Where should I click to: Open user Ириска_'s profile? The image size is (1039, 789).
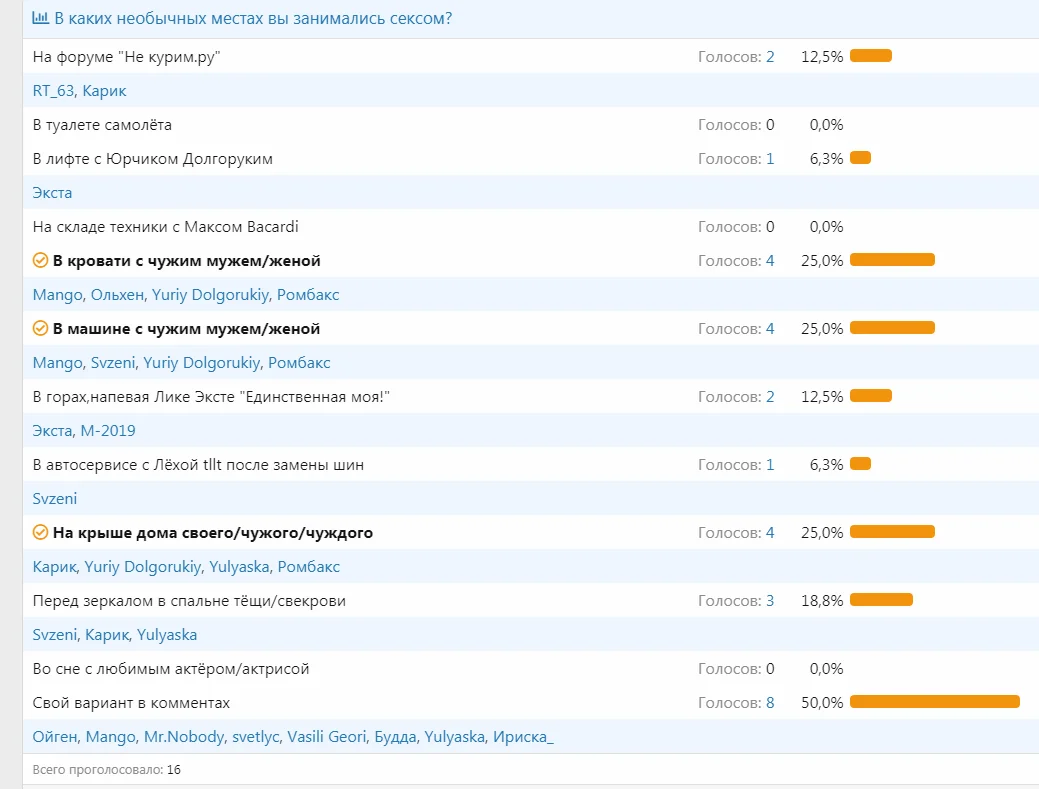(523, 737)
